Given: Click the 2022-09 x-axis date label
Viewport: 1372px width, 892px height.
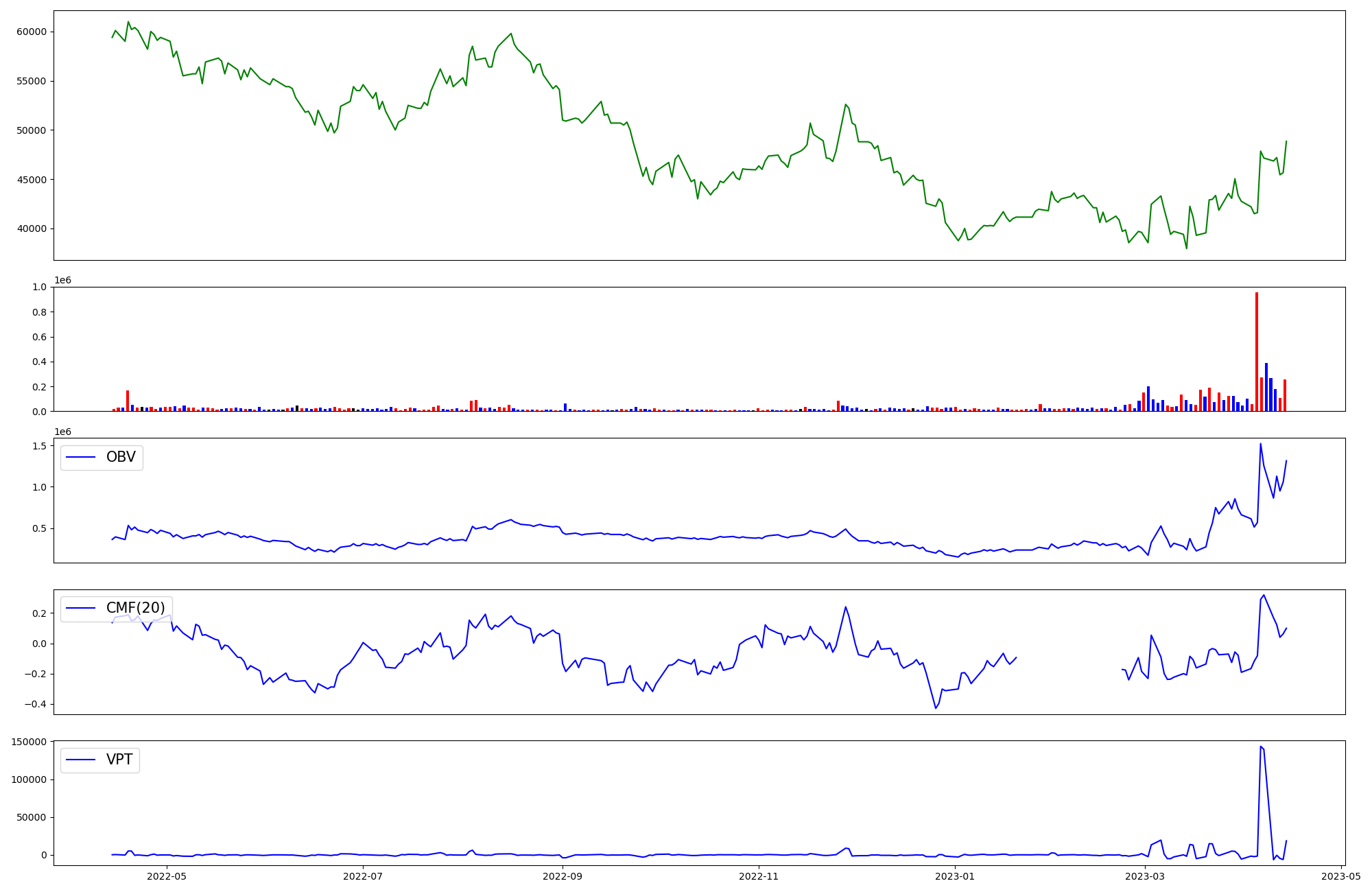Looking at the screenshot, I should point(563,876).
